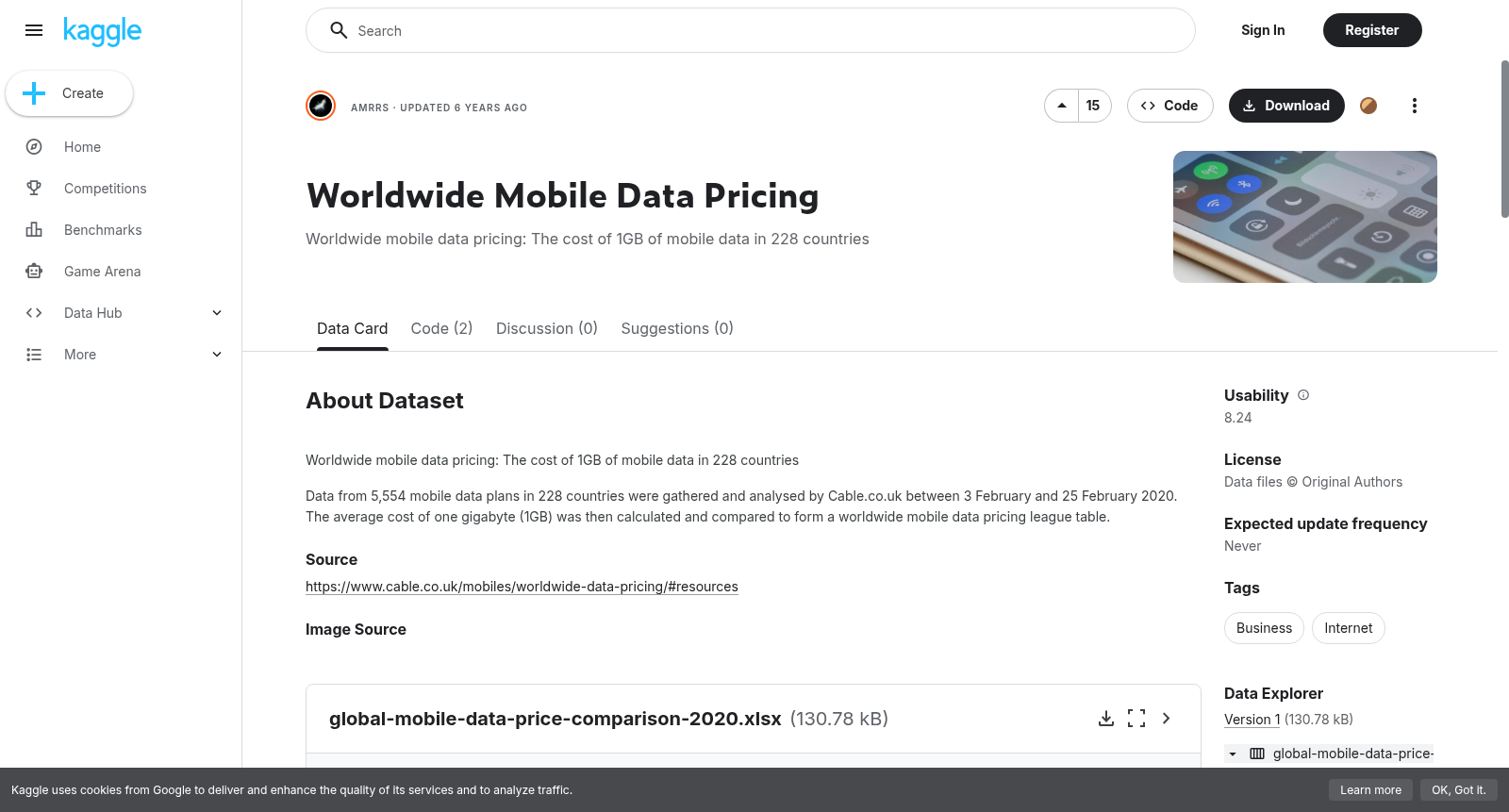
Task: Click the Search input field
Action: (x=751, y=30)
